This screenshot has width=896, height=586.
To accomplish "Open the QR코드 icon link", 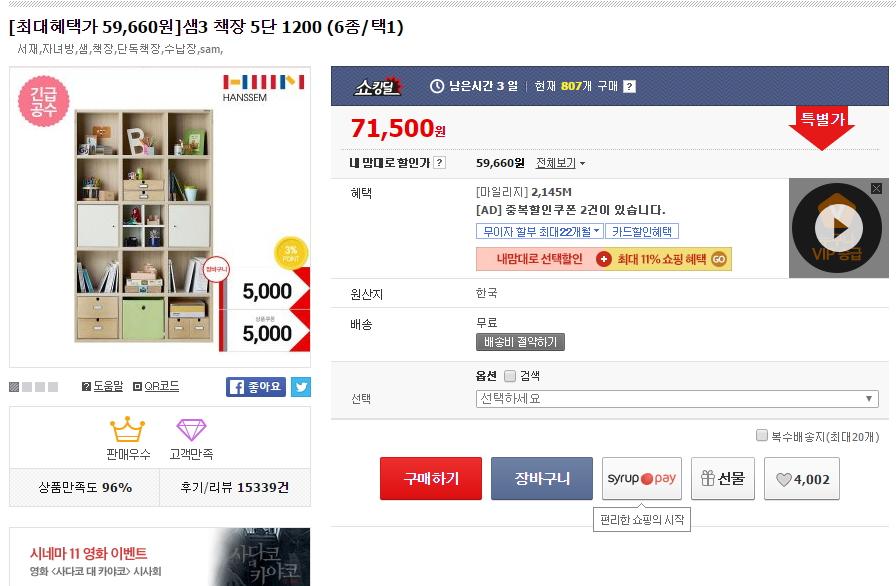I will [137, 387].
